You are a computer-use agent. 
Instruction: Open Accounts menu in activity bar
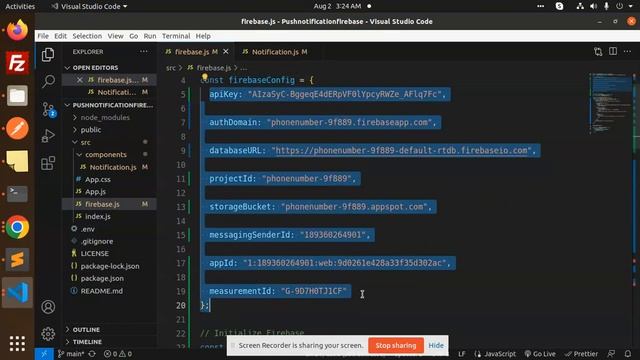[48, 307]
